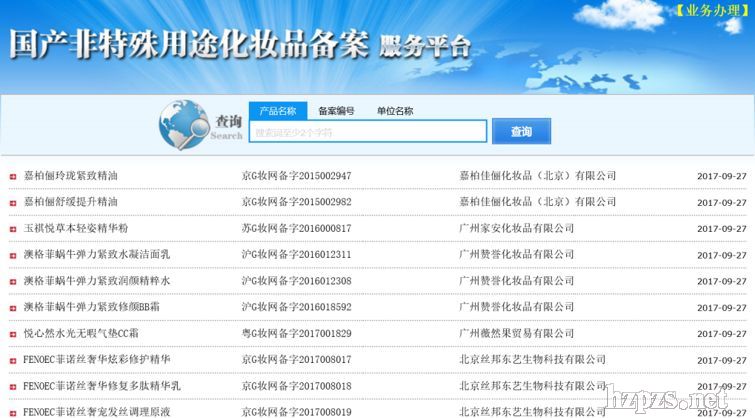Switch to the 备案编号 tab
This screenshot has width=755, height=418.
[x=336, y=111]
